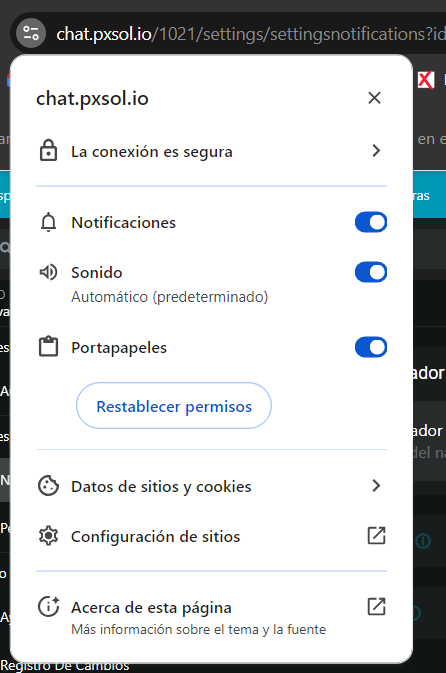Select La conexión es segura item

(211, 151)
